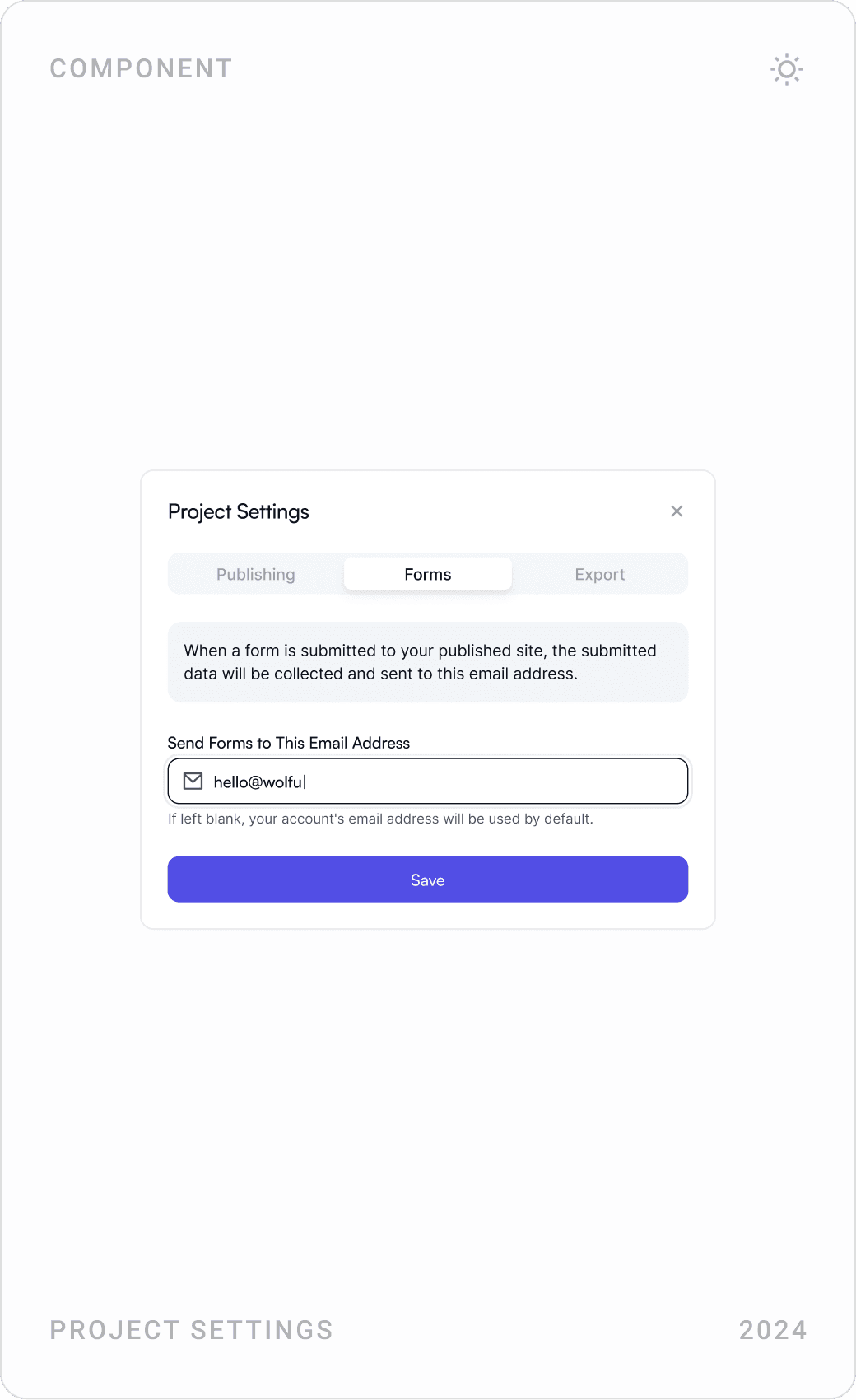Click the Send Forms email label
This screenshot has width=856, height=1400.
tap(289, 742)
